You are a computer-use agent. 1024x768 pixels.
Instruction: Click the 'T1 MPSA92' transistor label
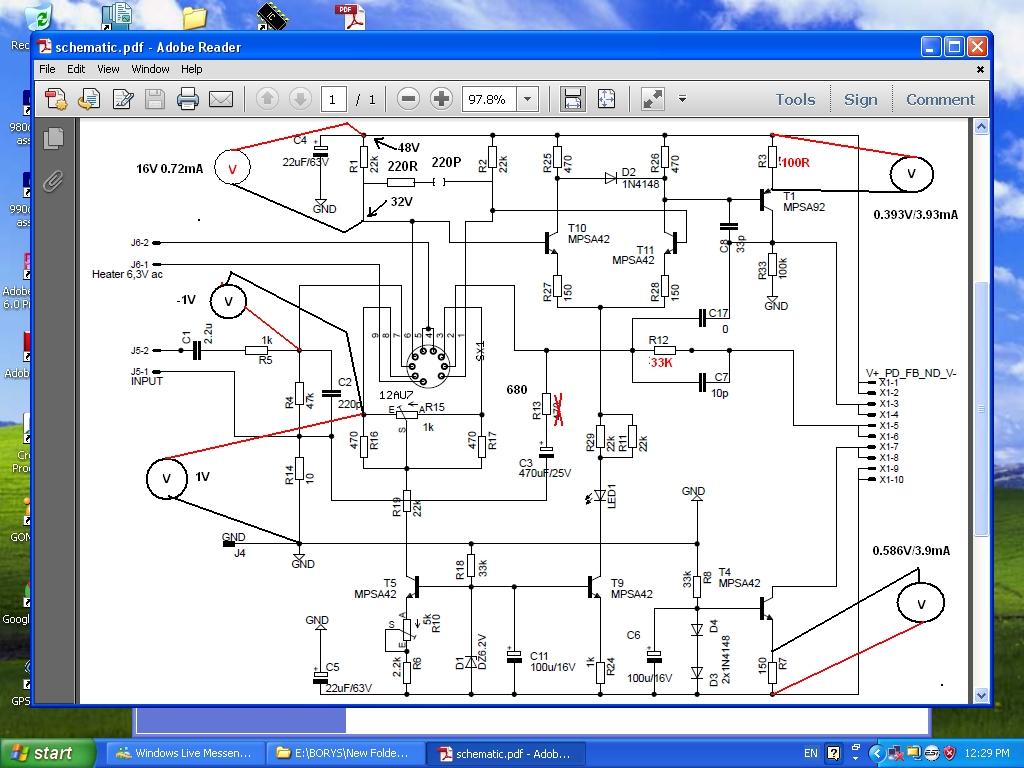804,202
